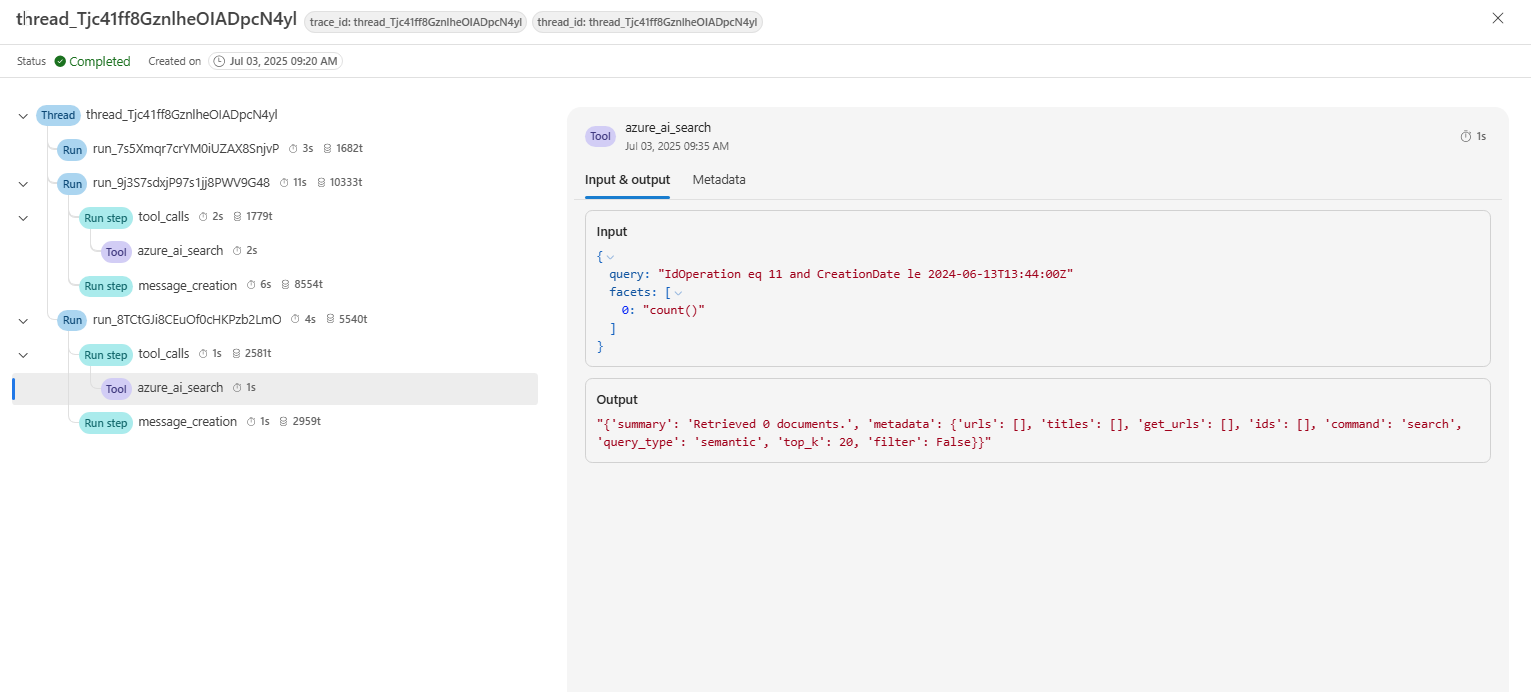Screen dimensions: 1532x692
Task: Click Tool badge in detail panel header
Action: [600, 137]
